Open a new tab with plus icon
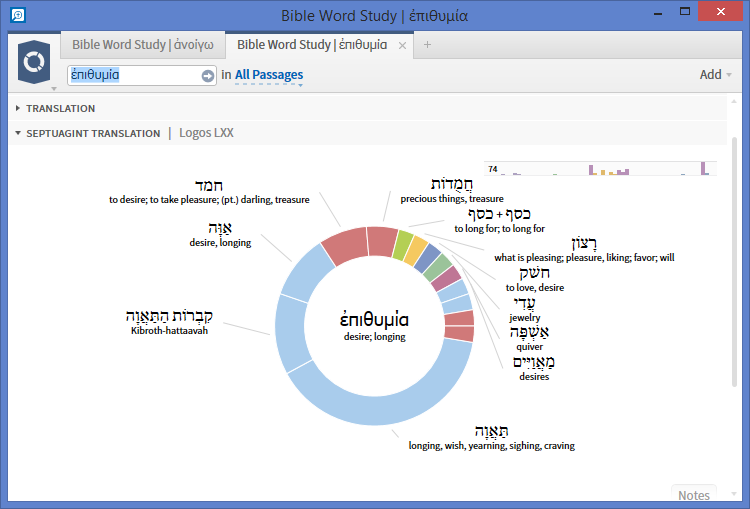Image resolution: width=750 pixels, height=509 pixels. point(427,44)
